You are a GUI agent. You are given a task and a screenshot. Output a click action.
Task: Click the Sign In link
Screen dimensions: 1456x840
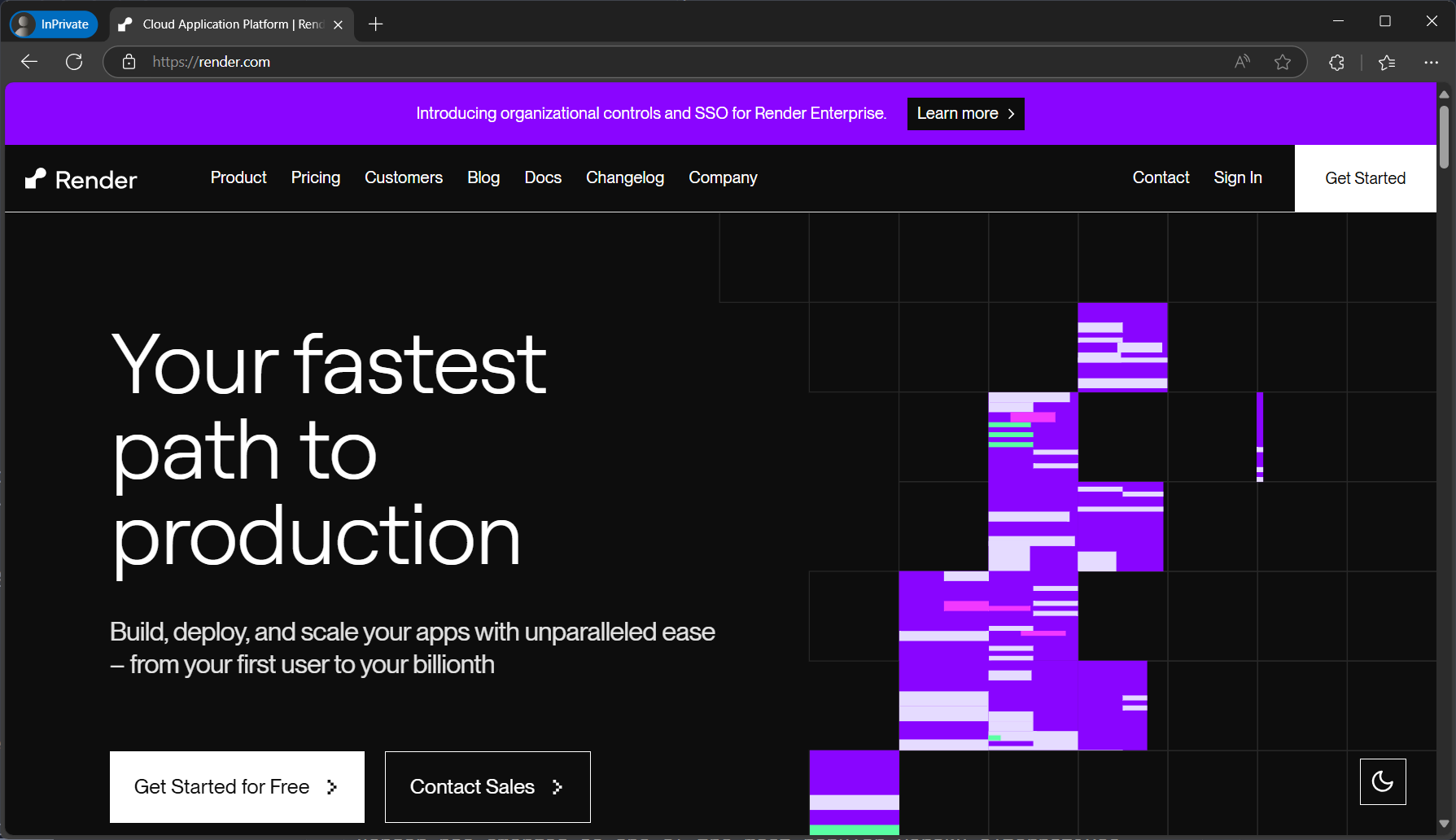(1237, 177)
